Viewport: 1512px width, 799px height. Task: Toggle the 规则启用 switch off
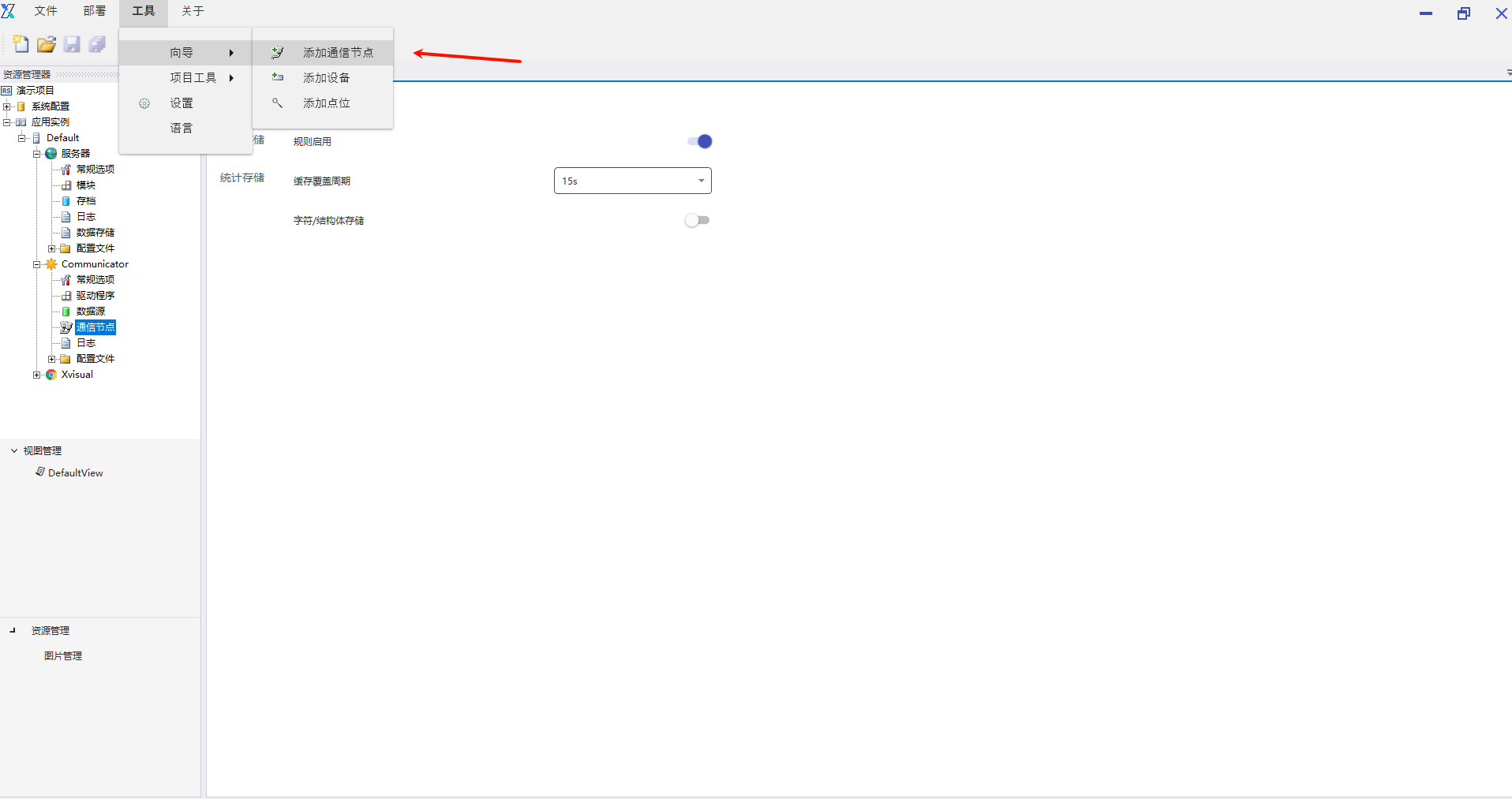click(699, 141)
